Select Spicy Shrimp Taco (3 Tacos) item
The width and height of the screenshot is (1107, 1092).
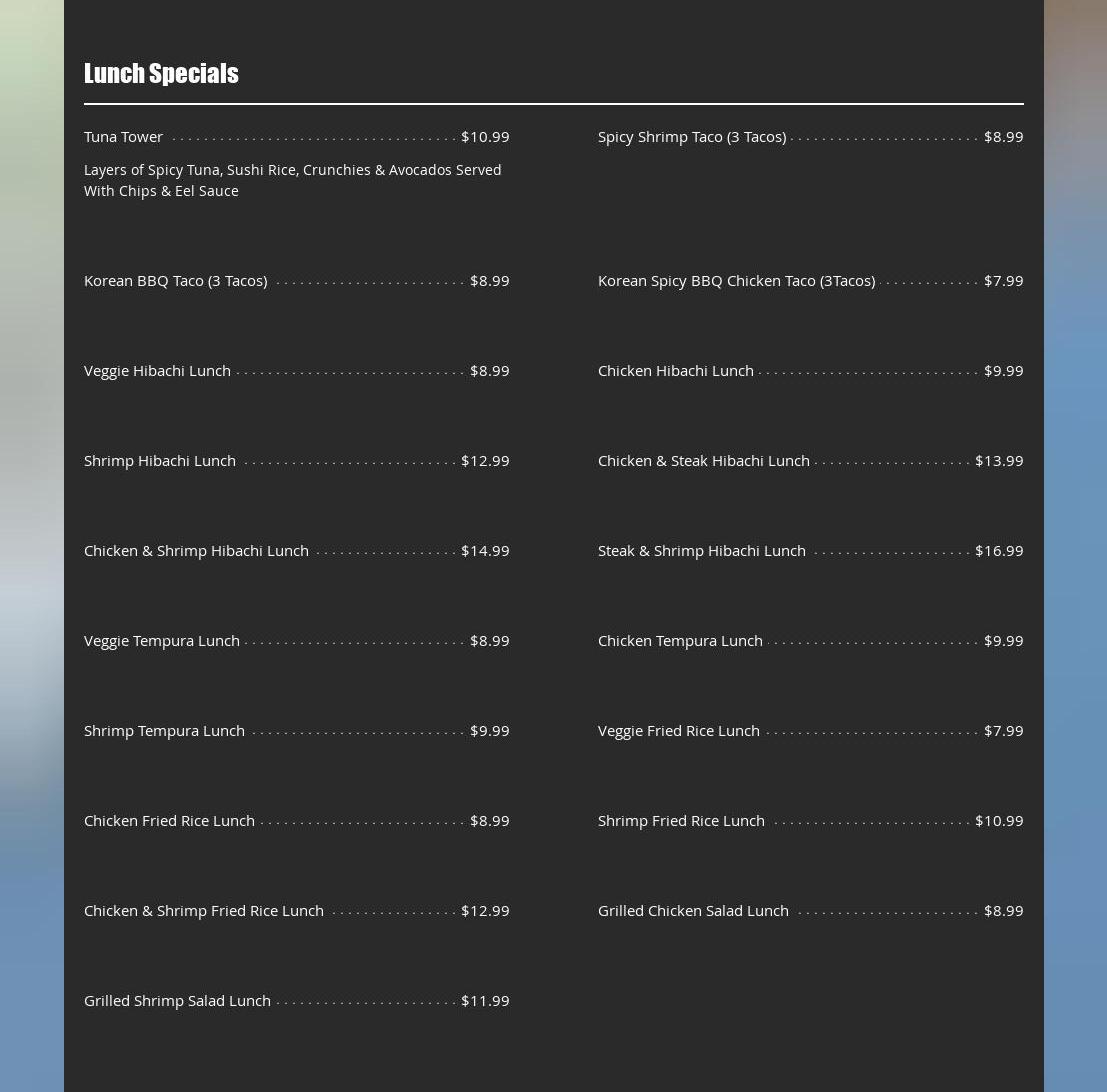point(691,136)
